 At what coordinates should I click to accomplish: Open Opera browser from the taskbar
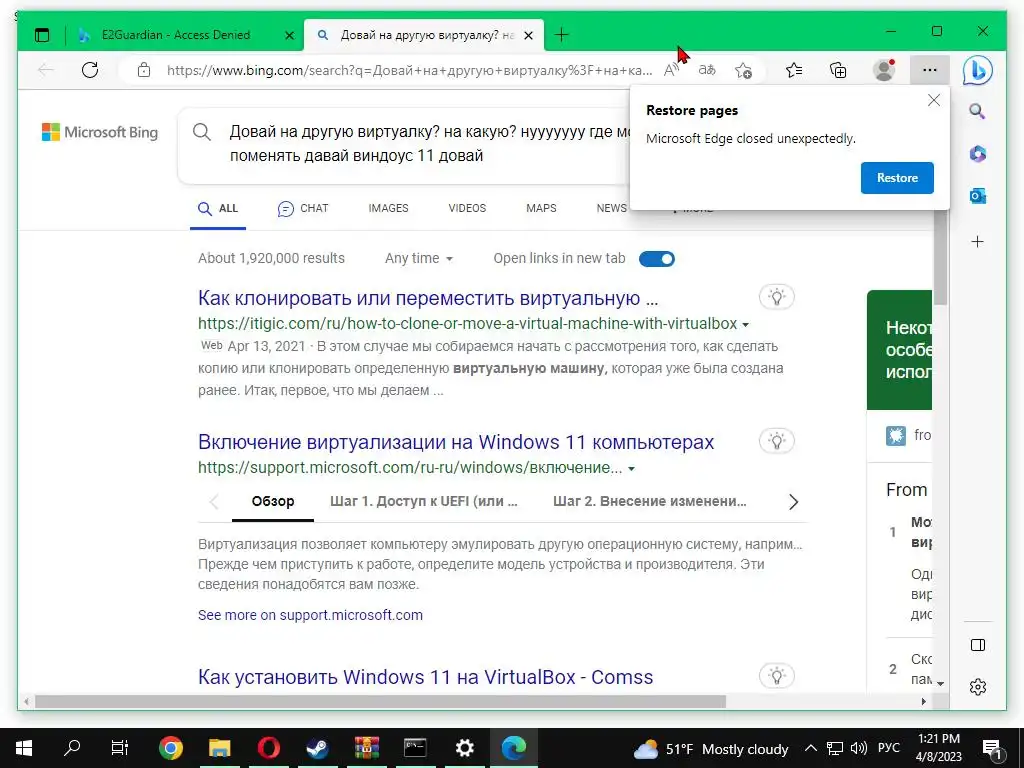click(x=268, y=748)
